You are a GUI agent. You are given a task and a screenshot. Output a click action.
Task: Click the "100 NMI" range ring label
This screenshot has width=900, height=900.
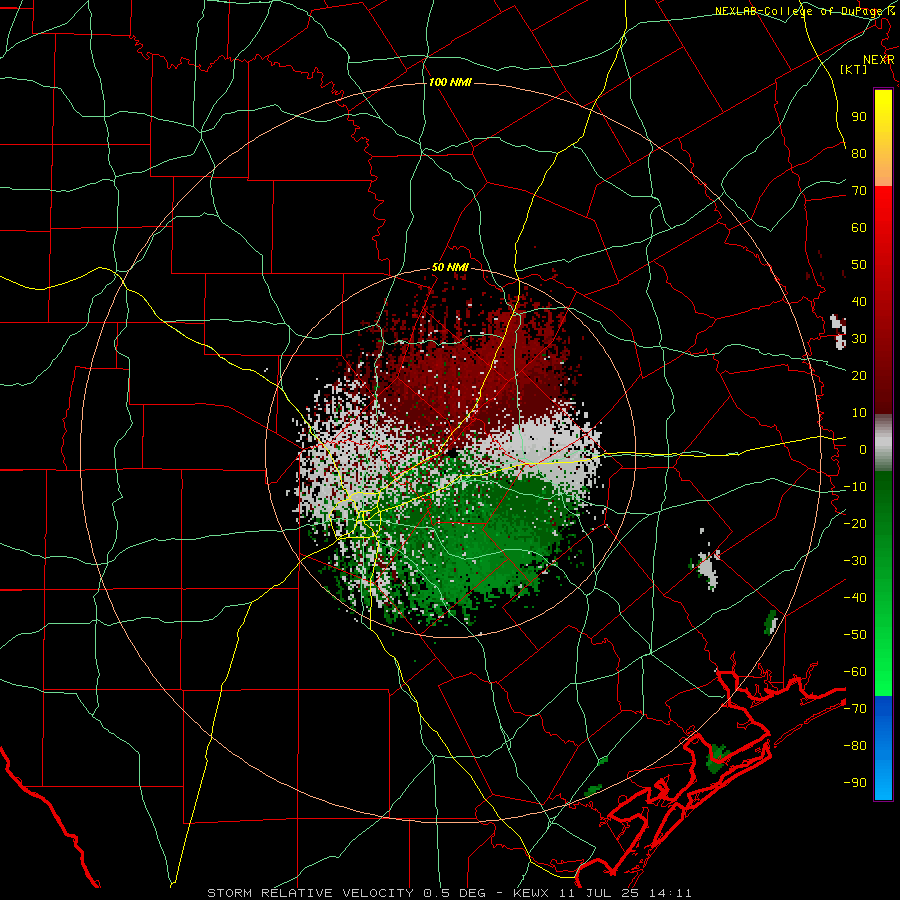click(450, 82)
